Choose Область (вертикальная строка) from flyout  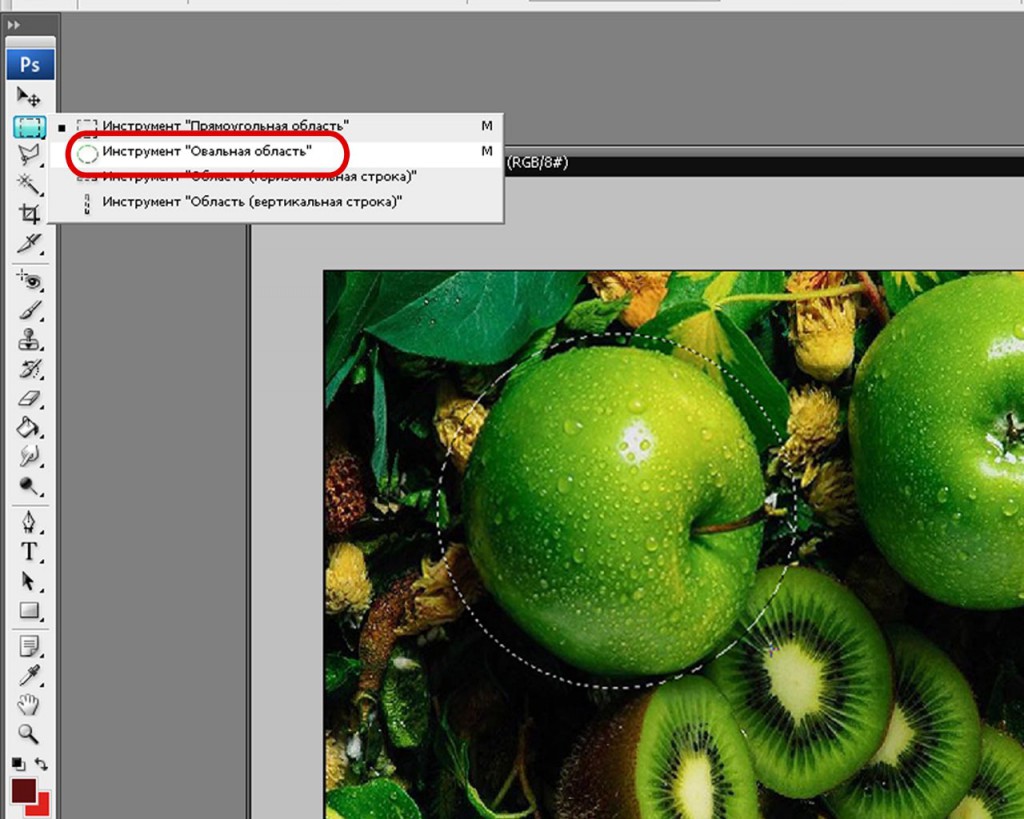(277, 202)
